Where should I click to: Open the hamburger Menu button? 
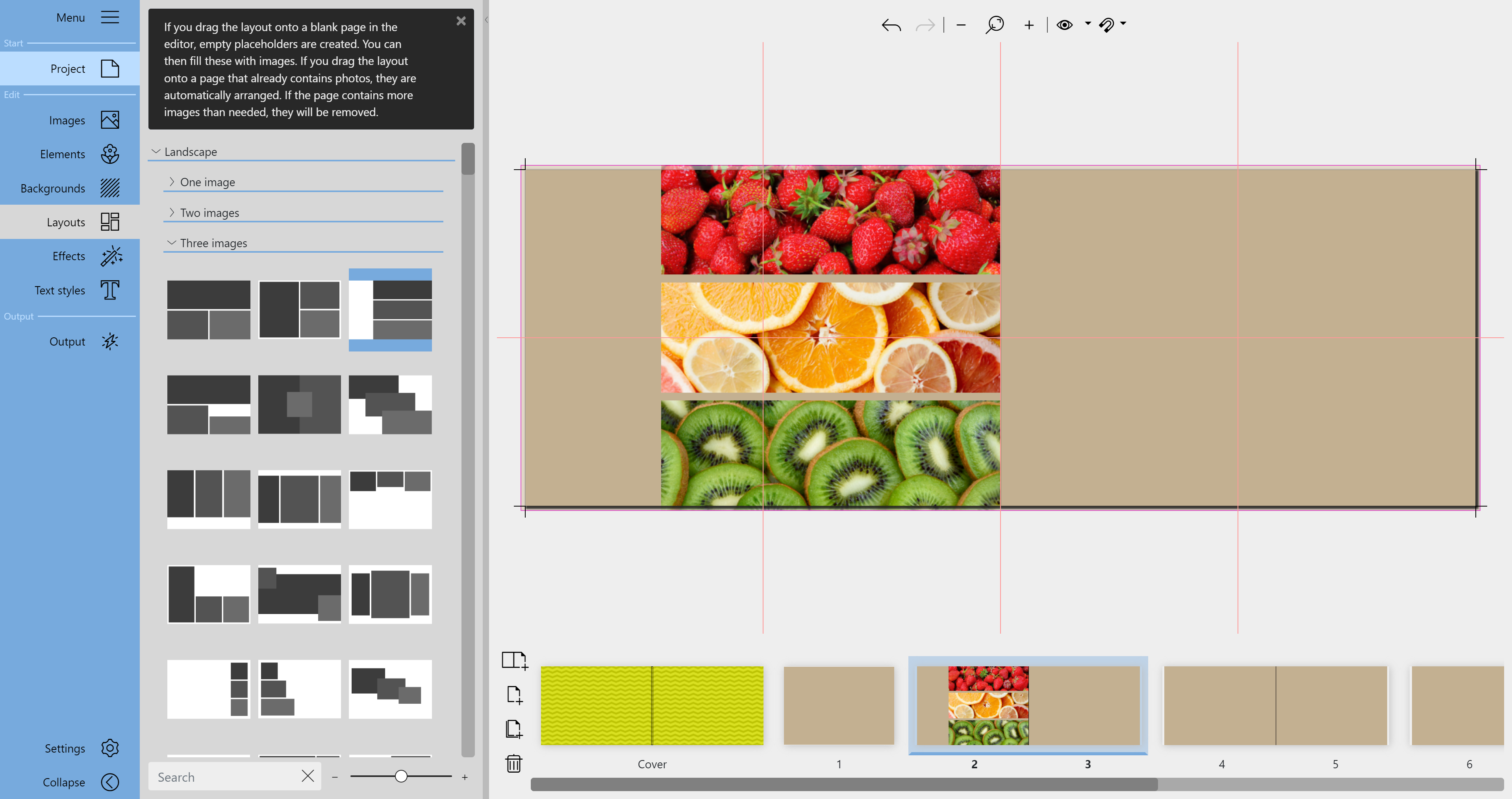point(110,18)
